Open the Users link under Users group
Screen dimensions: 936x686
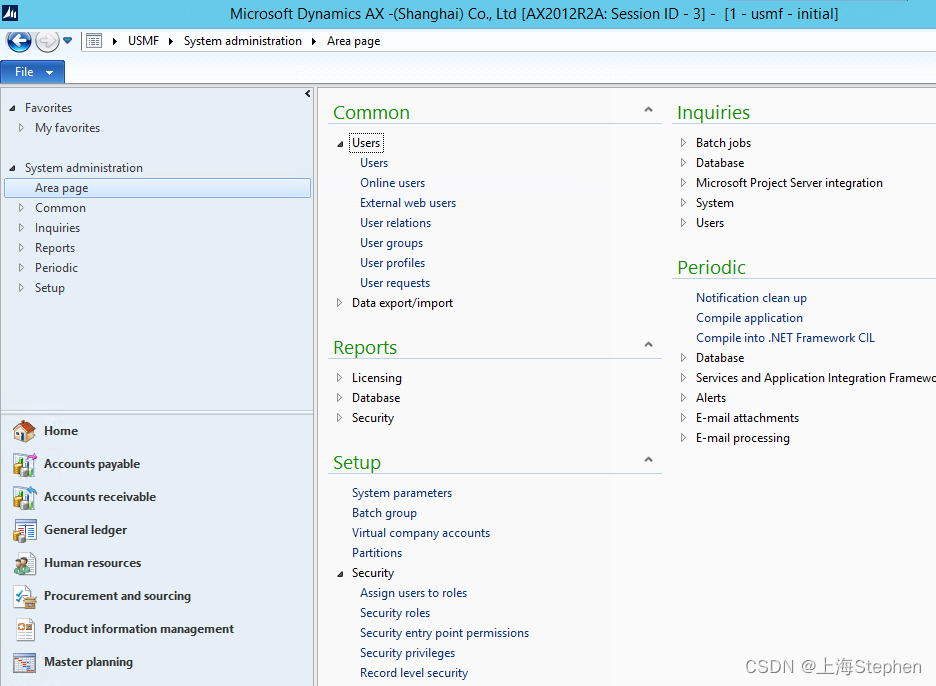coord(374,163)
